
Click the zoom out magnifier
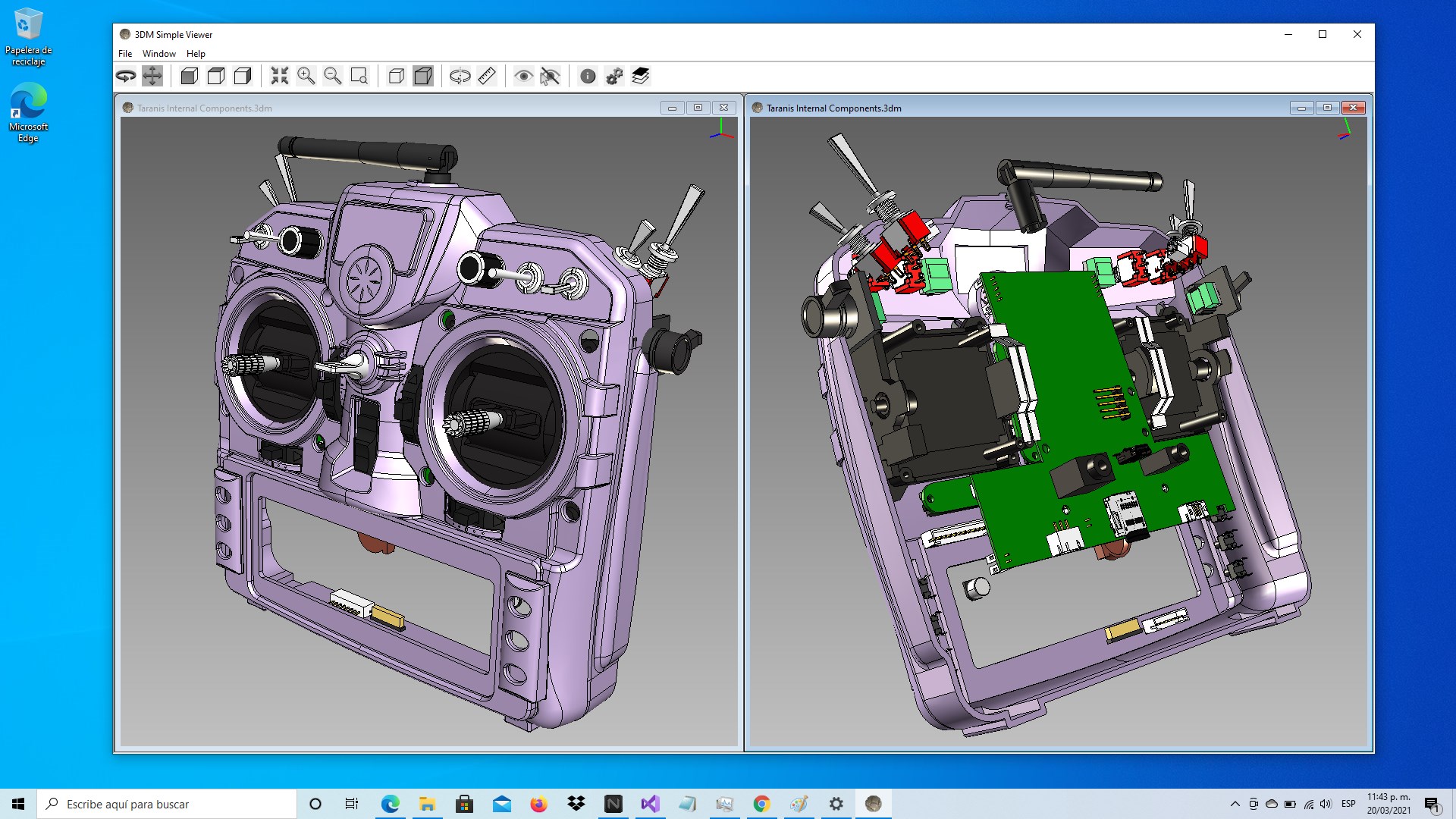(x=333, y=76)
